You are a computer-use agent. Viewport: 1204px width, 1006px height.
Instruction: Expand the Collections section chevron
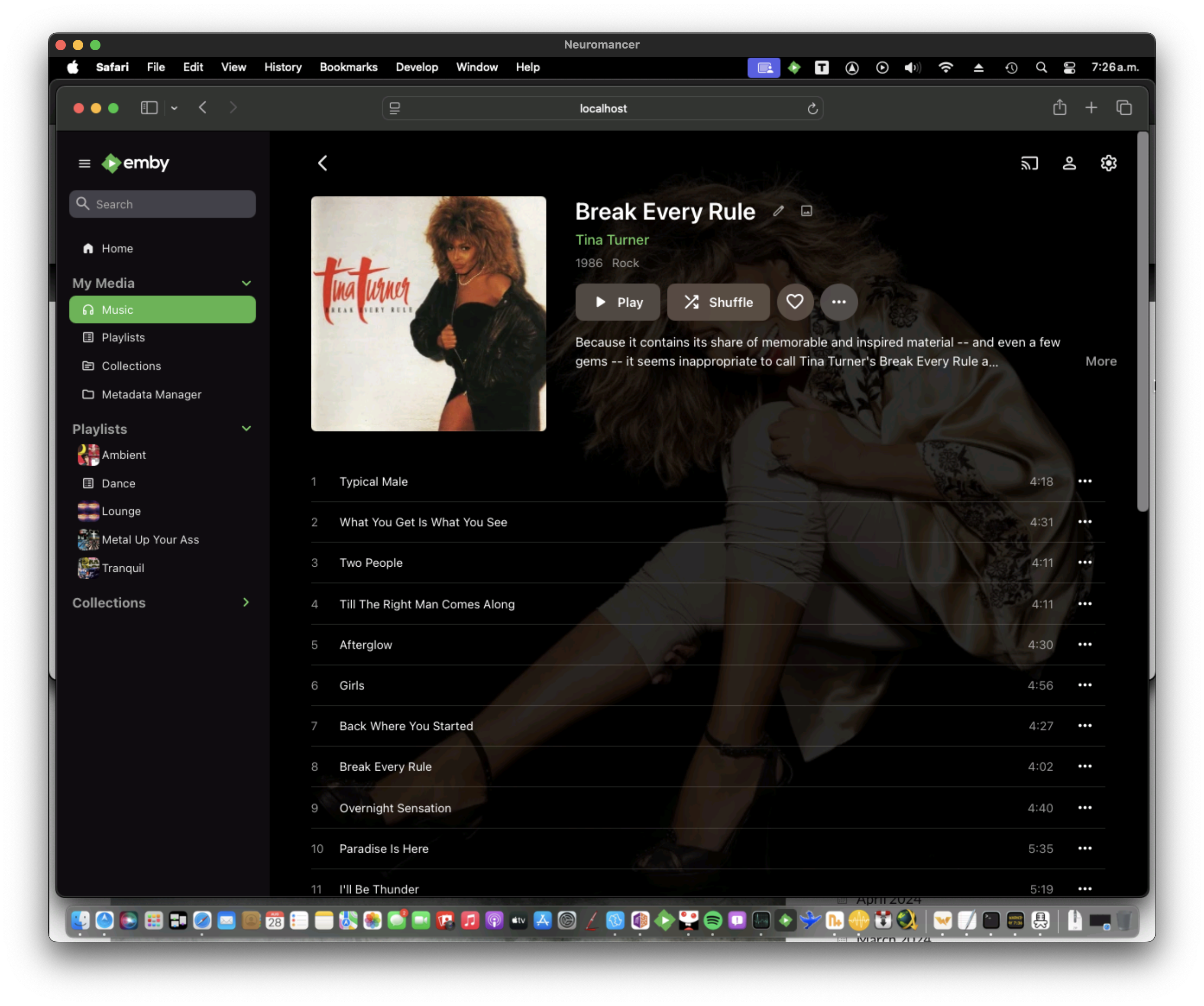[x=246, y=603]
